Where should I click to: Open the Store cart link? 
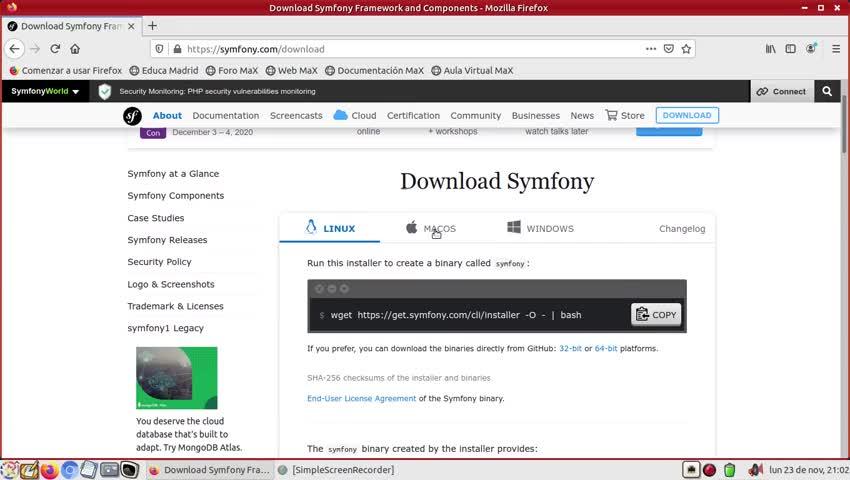[x=625, y=116]
